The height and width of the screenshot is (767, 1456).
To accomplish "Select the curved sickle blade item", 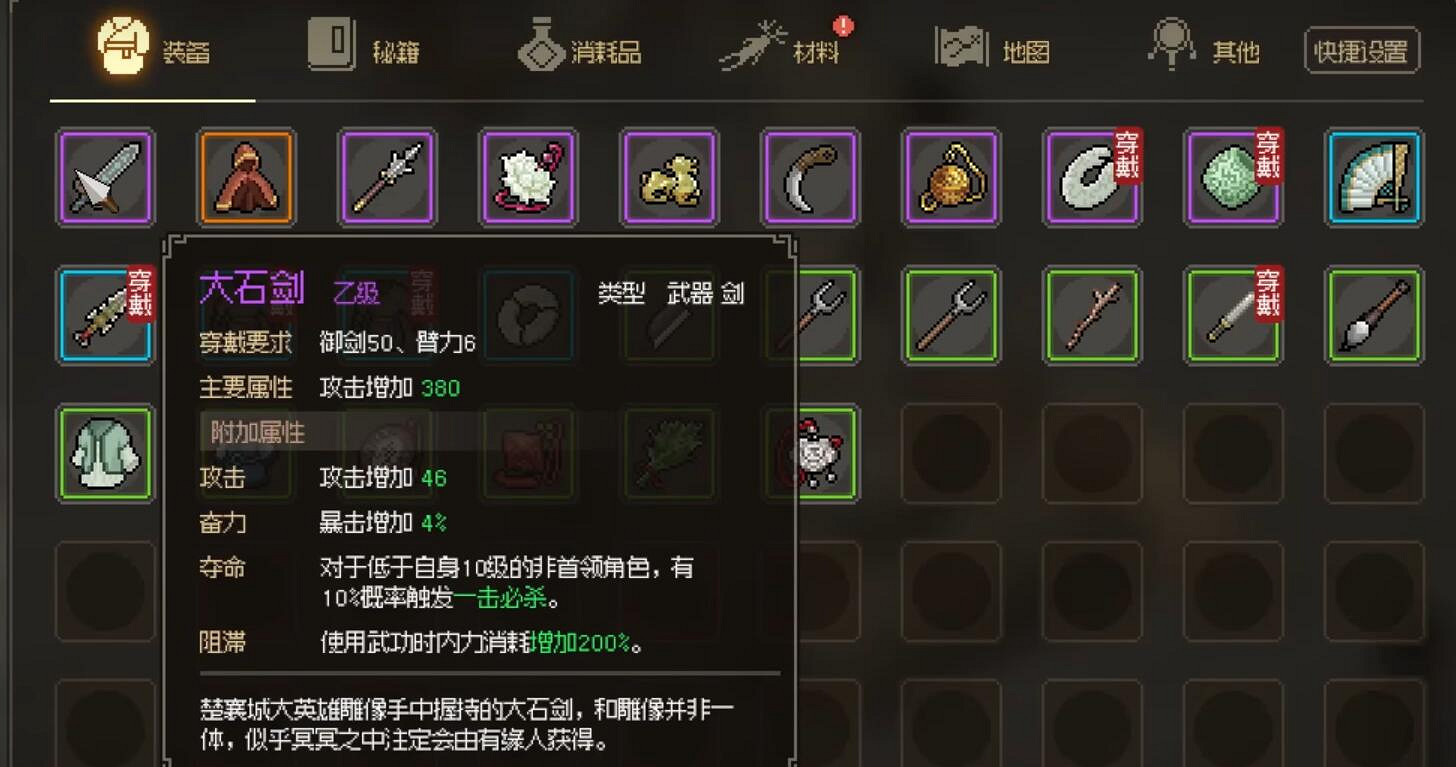I will pyautogui.click(x=811, y=177).
